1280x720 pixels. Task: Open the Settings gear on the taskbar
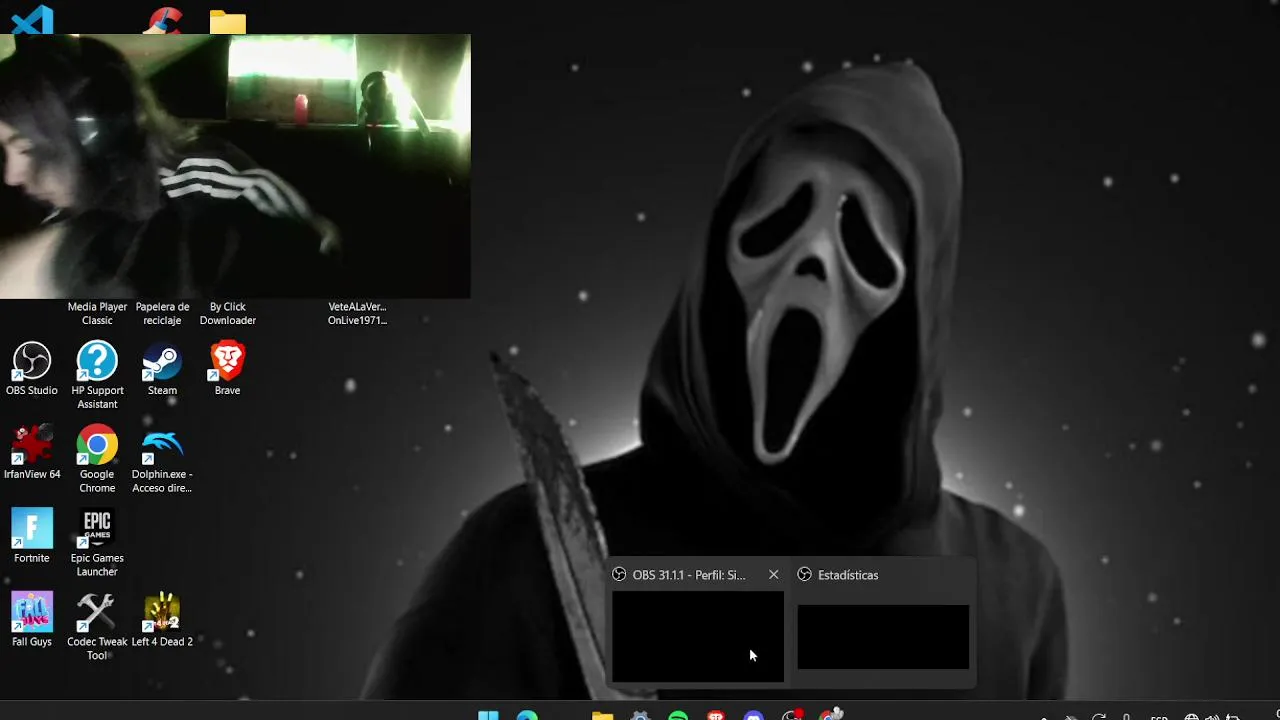[640, 715]
